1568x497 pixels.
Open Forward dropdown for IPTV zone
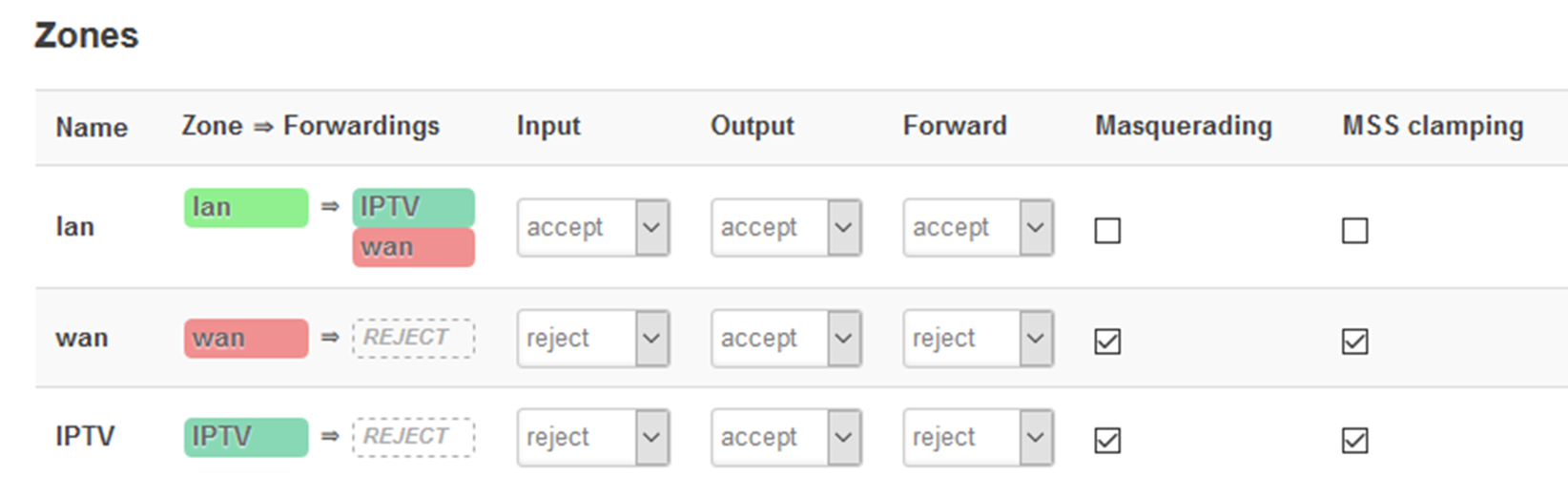coord(978,437)
